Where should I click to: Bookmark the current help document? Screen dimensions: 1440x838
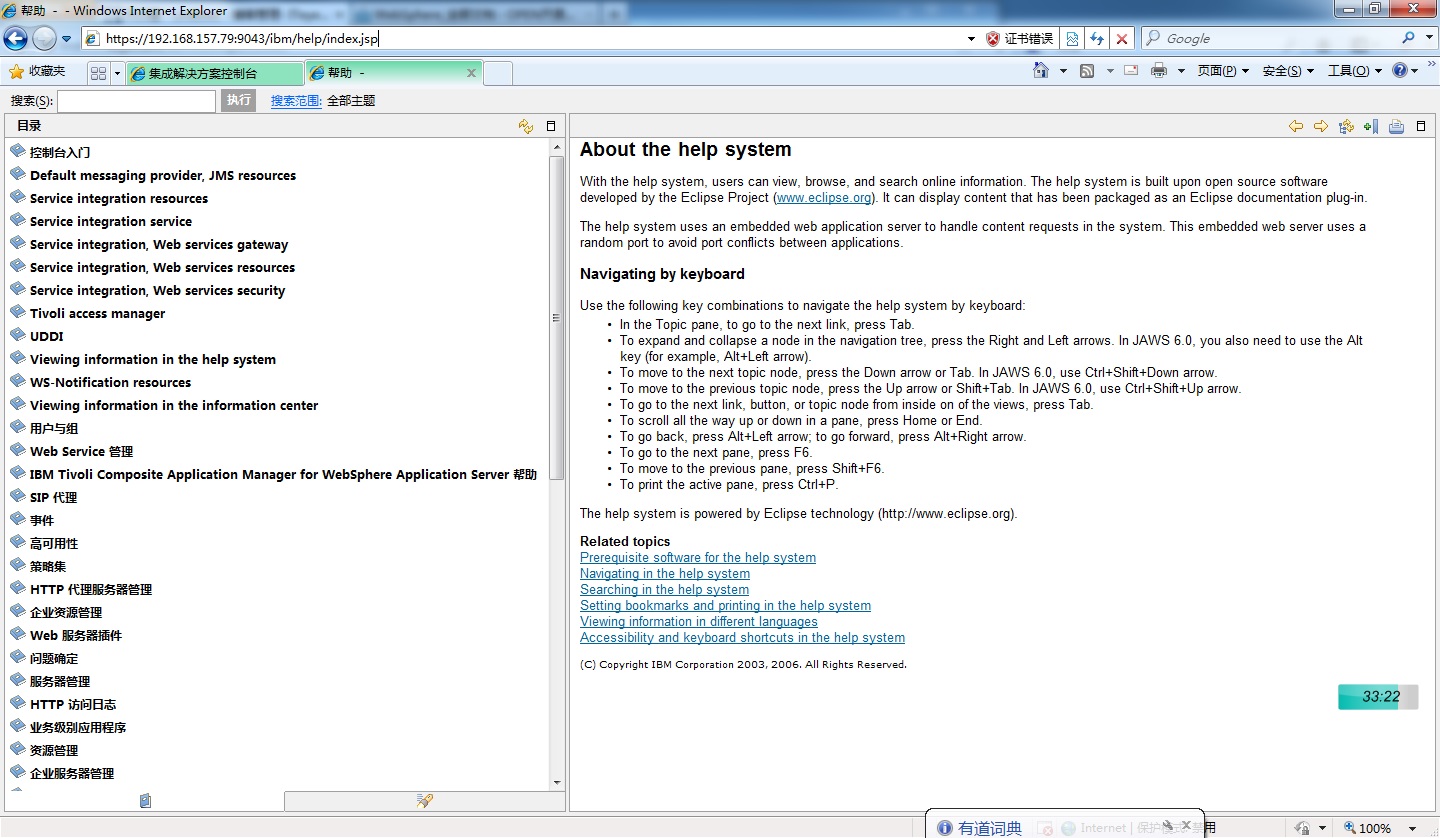[x=1370, y=126]
